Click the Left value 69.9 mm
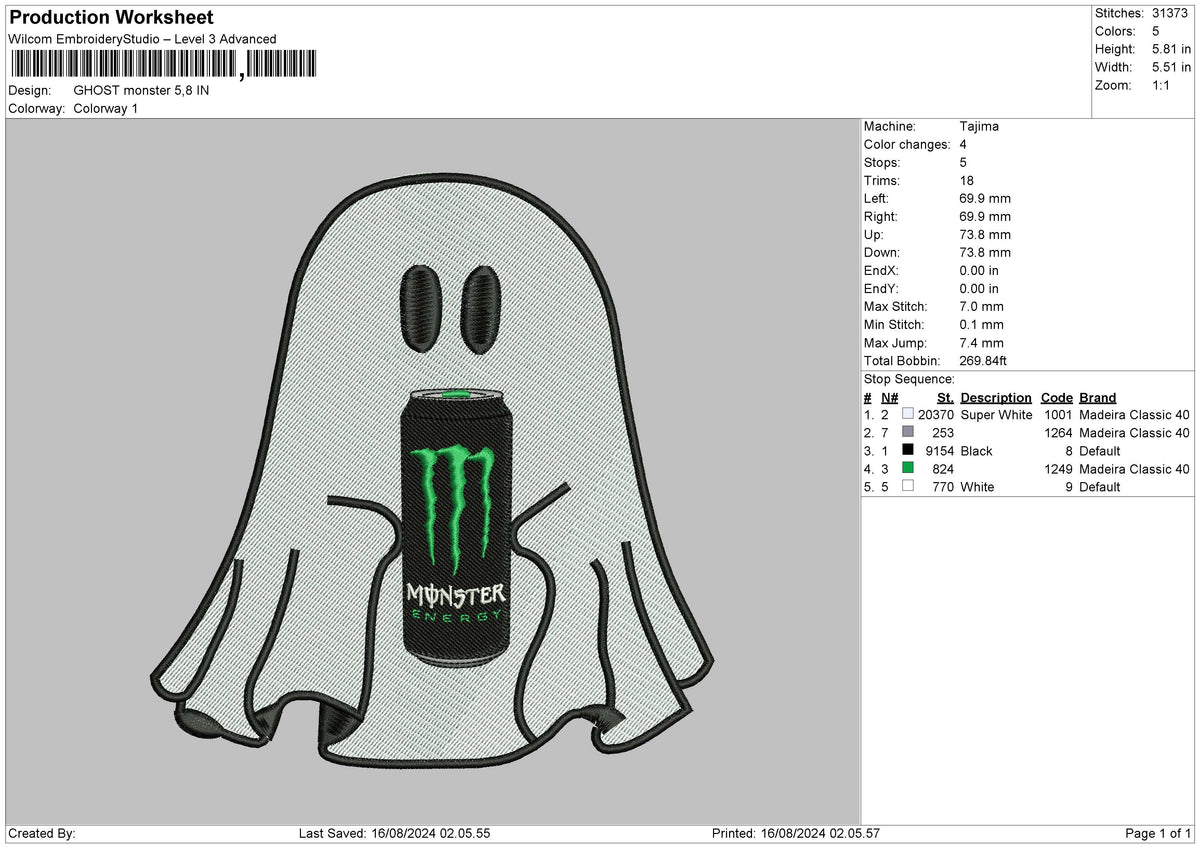Viewport: 1200px width, 848px height. pyautogui.click(x=985, y=198)
